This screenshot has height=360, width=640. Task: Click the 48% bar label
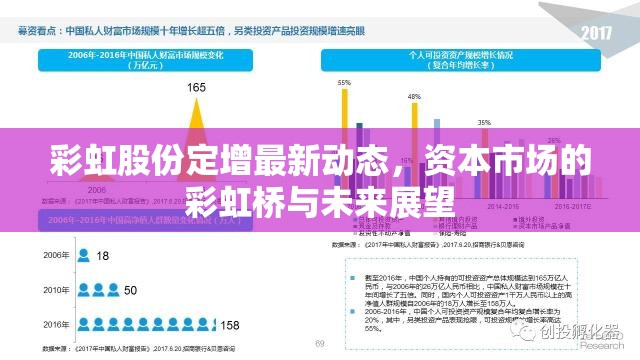[414, 97]
